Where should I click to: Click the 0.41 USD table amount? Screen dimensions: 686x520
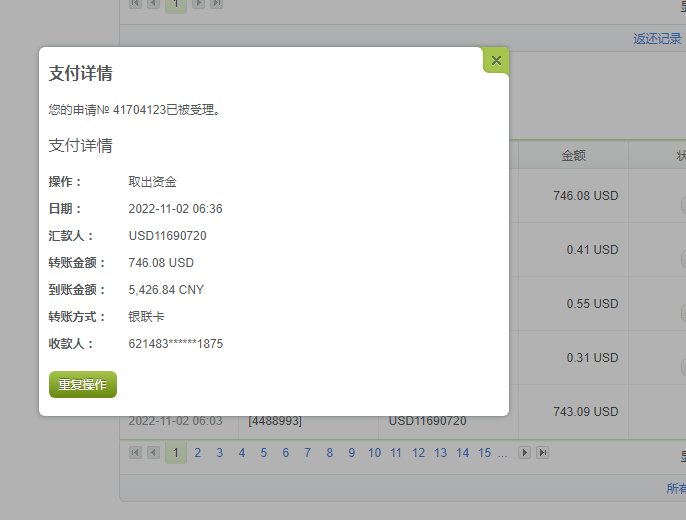[592, 250]
